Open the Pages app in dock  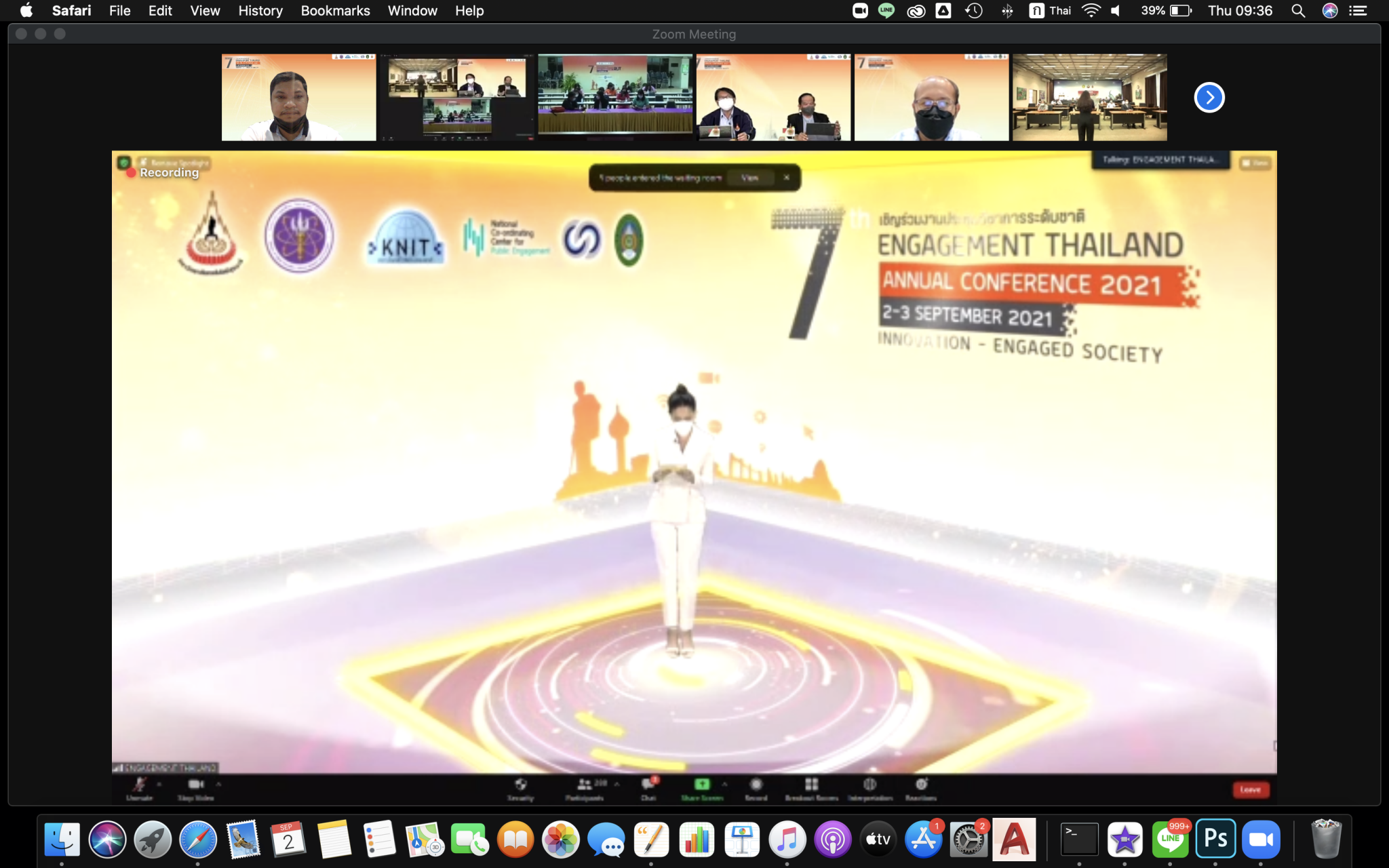coord(652,840)
